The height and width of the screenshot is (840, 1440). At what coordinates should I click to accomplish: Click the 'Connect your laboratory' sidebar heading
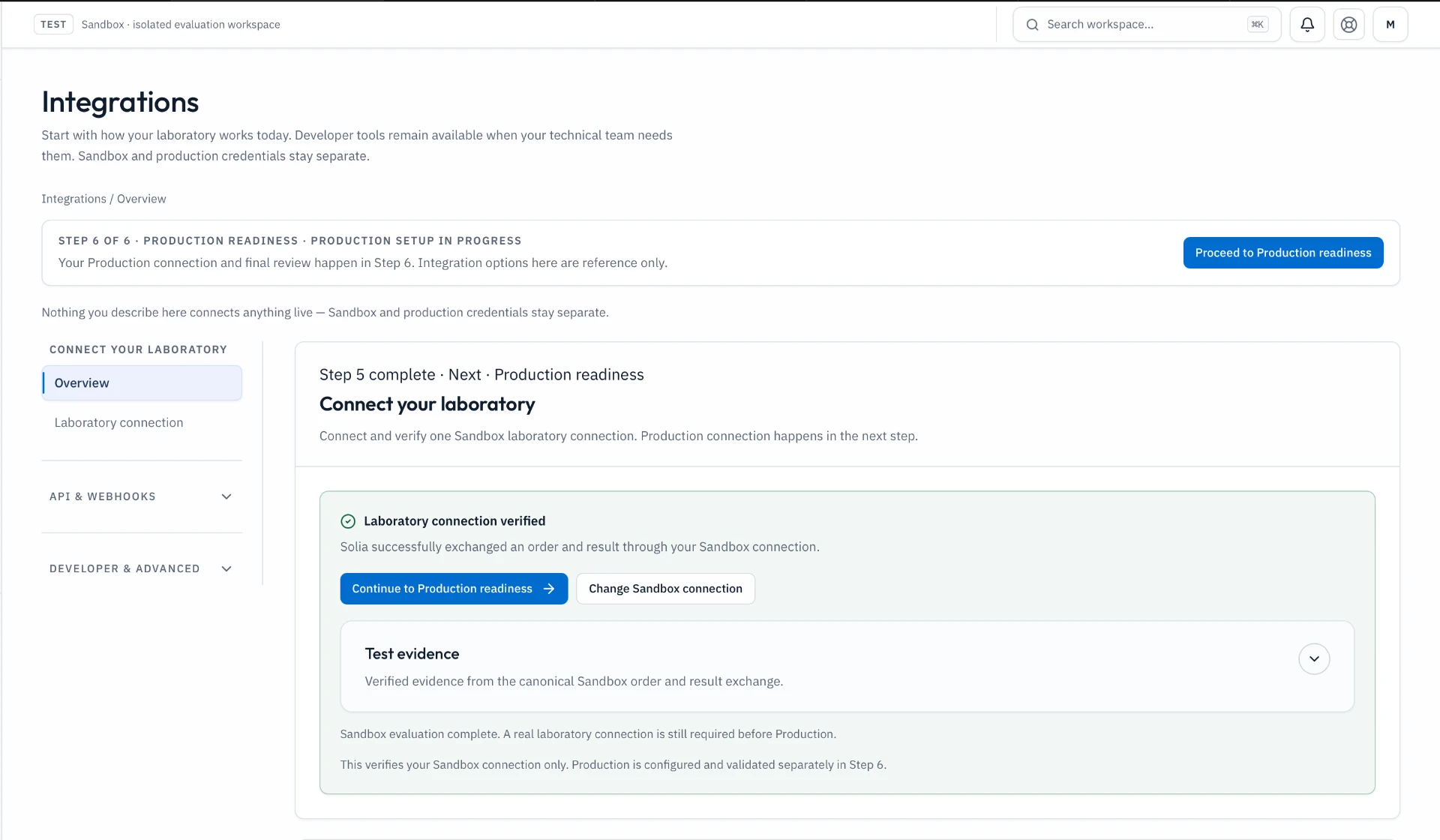(138, 349)
